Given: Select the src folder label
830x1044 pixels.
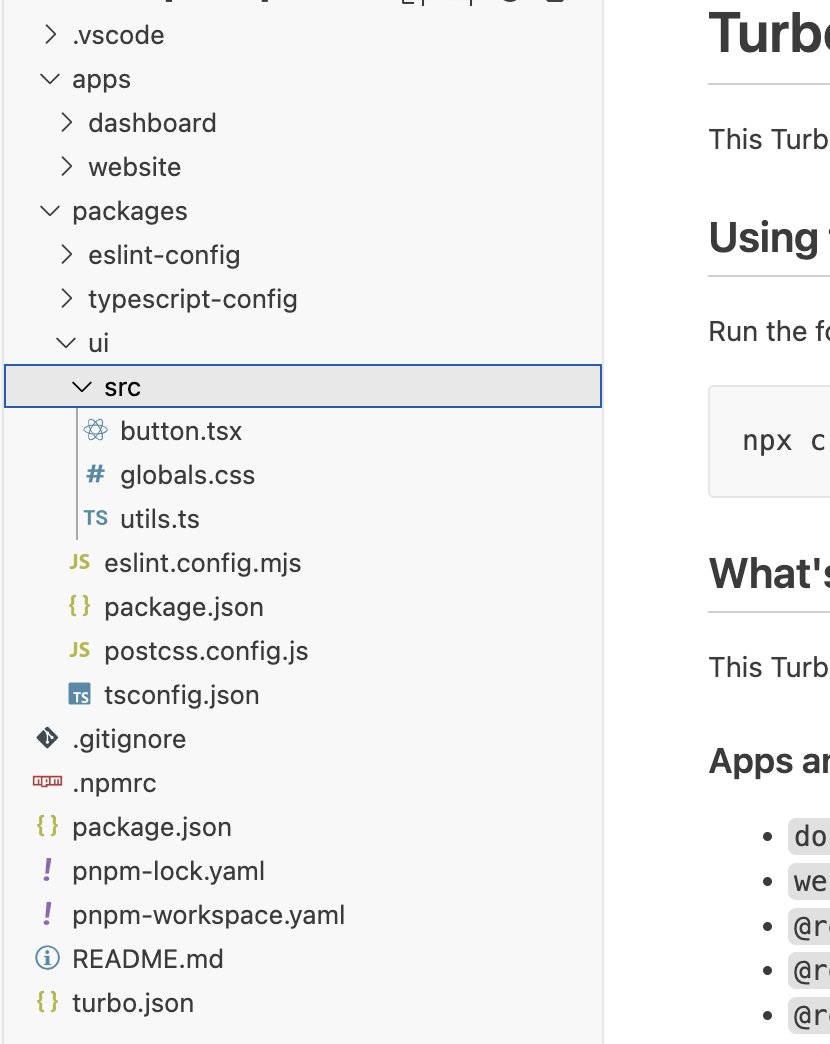Looking at the screenshot, I should 122,387.
